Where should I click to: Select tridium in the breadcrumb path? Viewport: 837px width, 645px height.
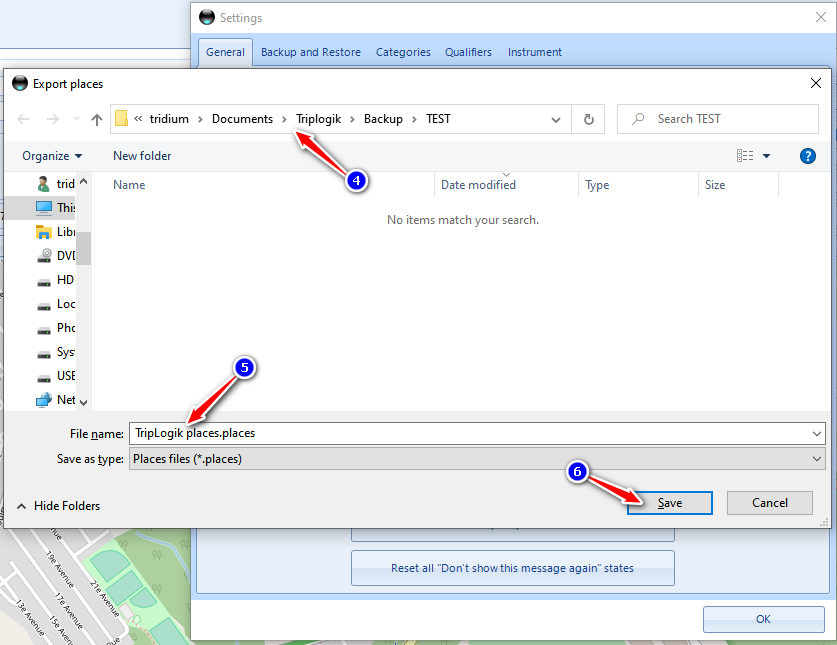pos(169,119)
